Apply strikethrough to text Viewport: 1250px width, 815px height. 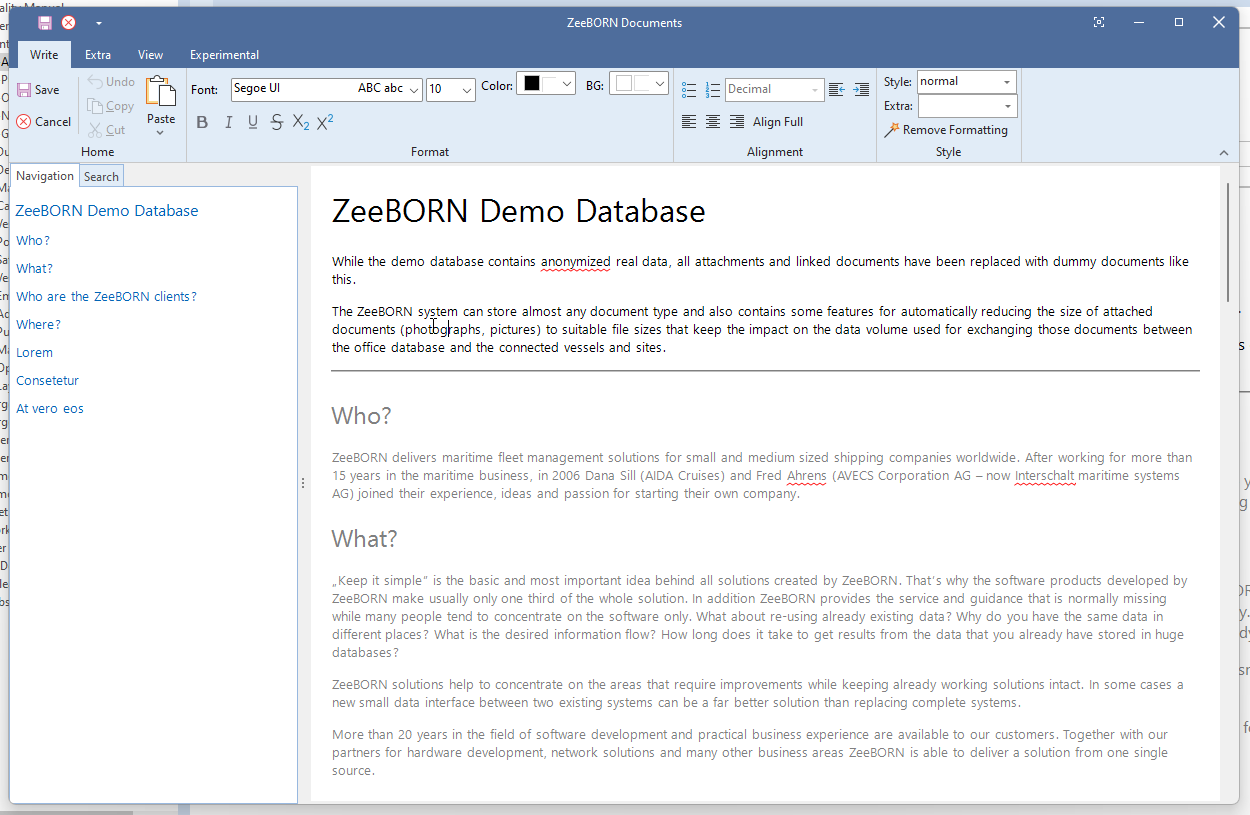[277, 123]
